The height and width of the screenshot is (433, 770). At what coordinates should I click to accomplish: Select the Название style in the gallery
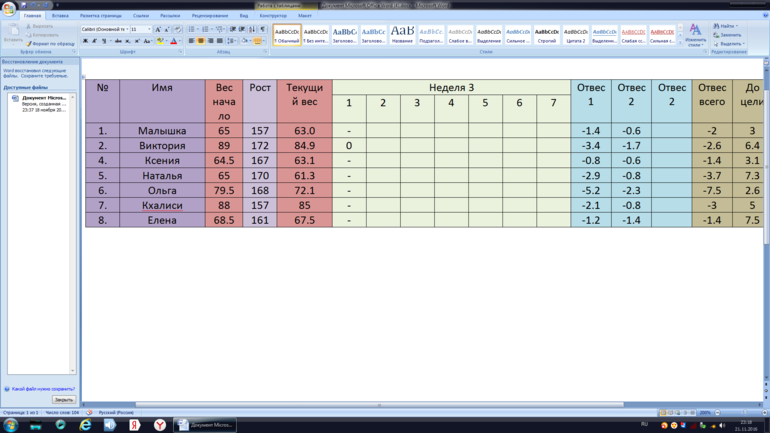402,35
